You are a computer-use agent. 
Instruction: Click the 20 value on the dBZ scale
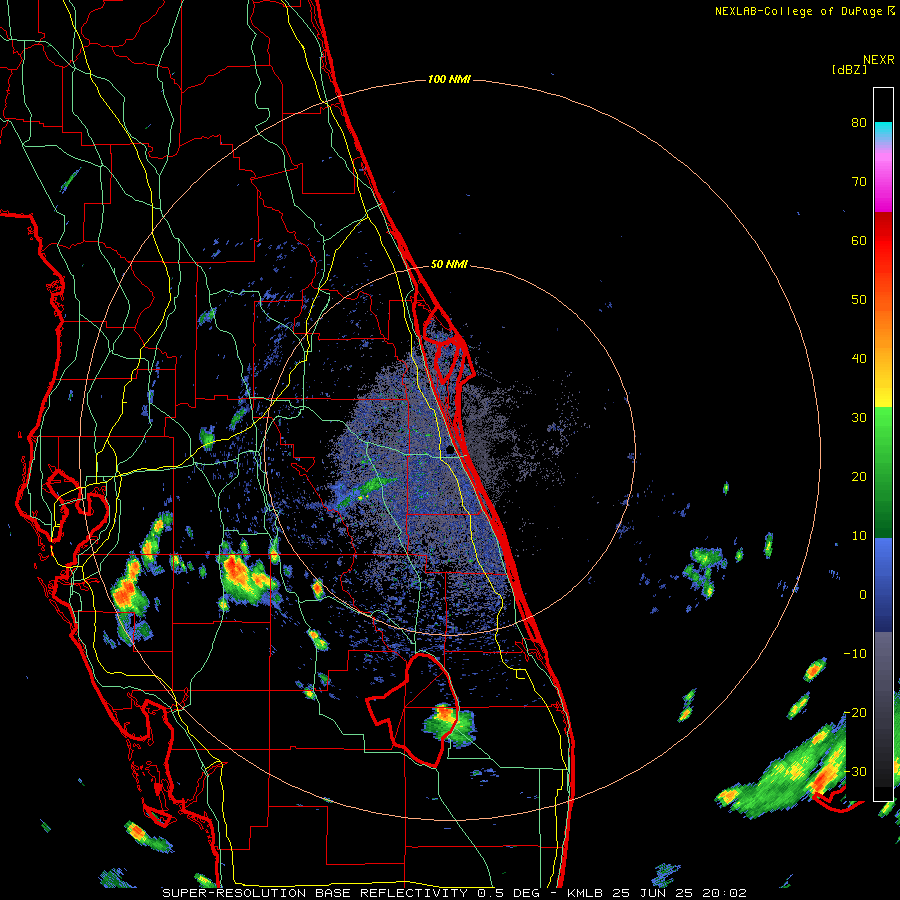pyautogui.click(x=859, y=477)
